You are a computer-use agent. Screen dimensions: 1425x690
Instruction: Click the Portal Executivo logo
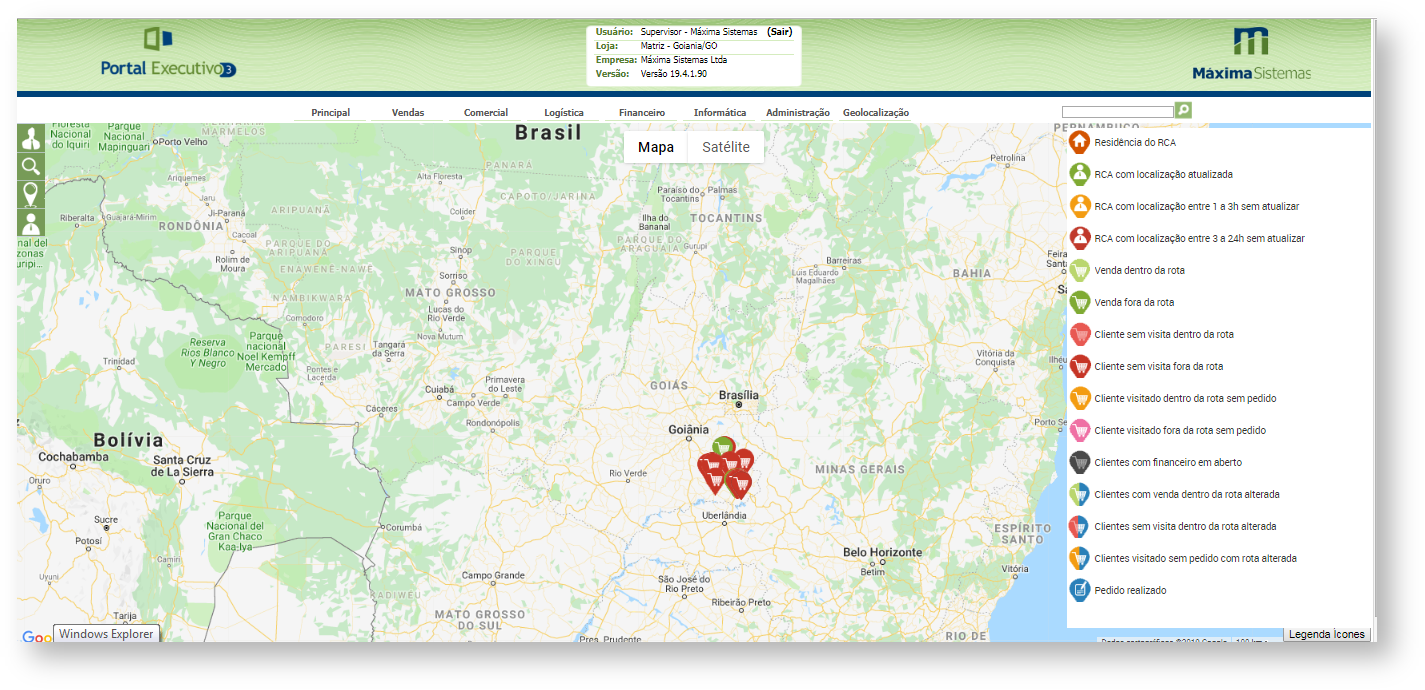pos(168,53)
